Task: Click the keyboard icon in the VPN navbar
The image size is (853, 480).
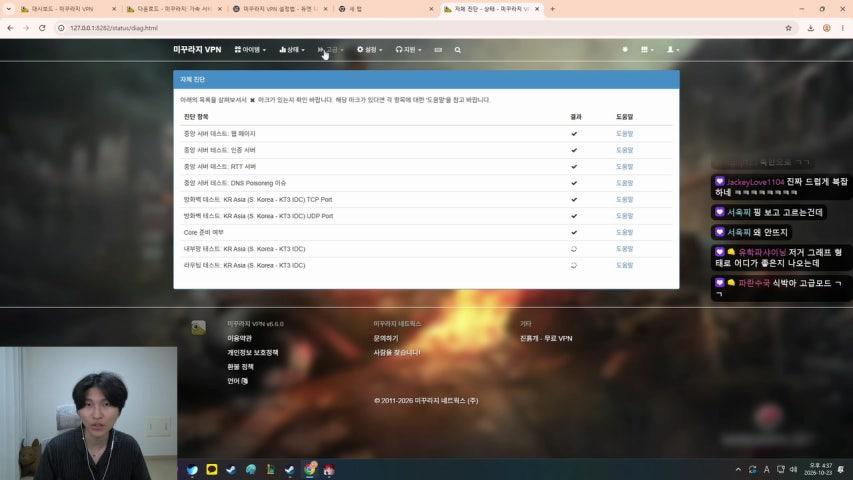Action: 438,50
